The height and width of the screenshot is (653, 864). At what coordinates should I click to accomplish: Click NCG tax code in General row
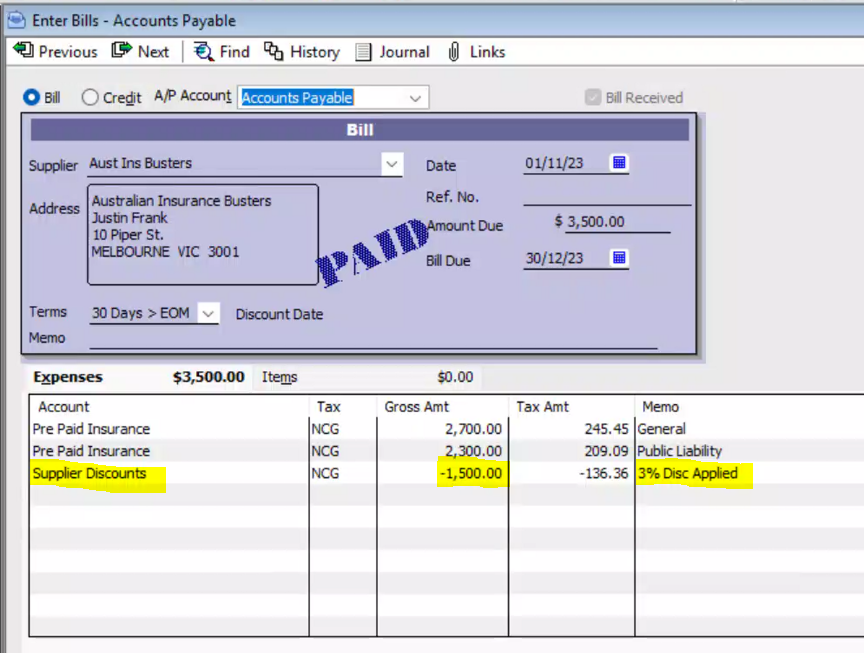pos(325,429)
